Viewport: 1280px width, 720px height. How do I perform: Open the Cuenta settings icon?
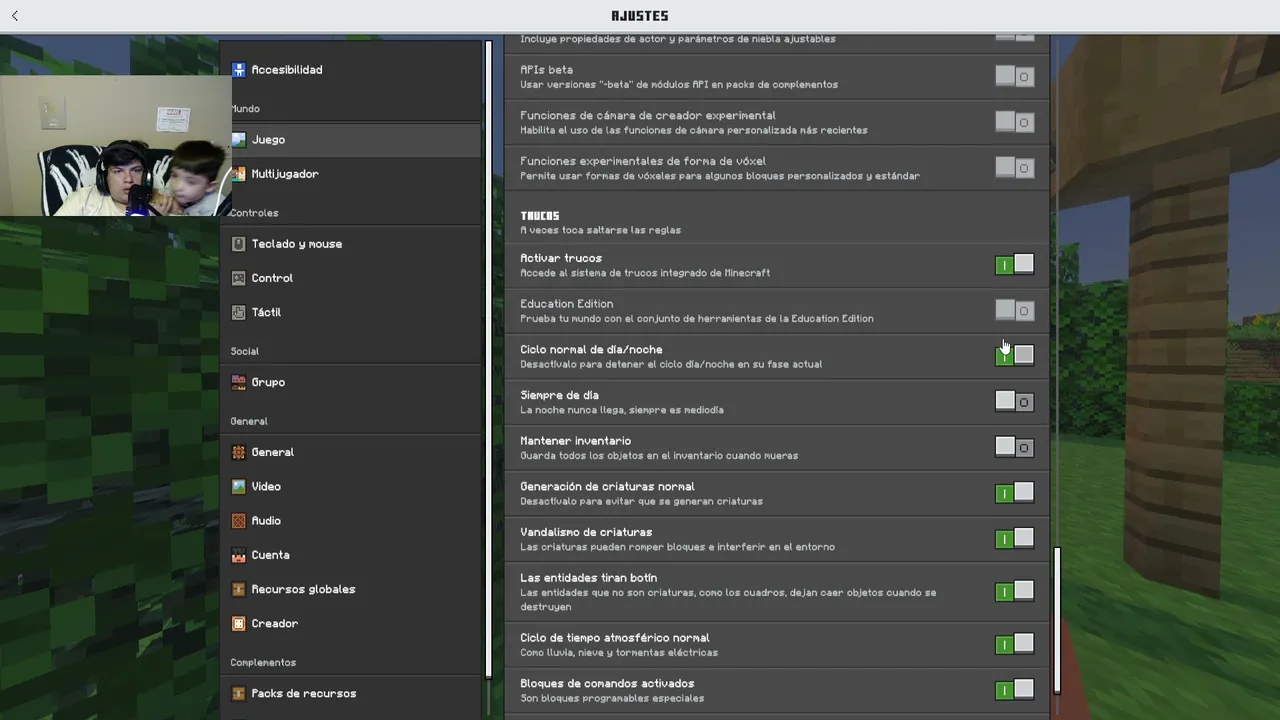tap(238, 555)
